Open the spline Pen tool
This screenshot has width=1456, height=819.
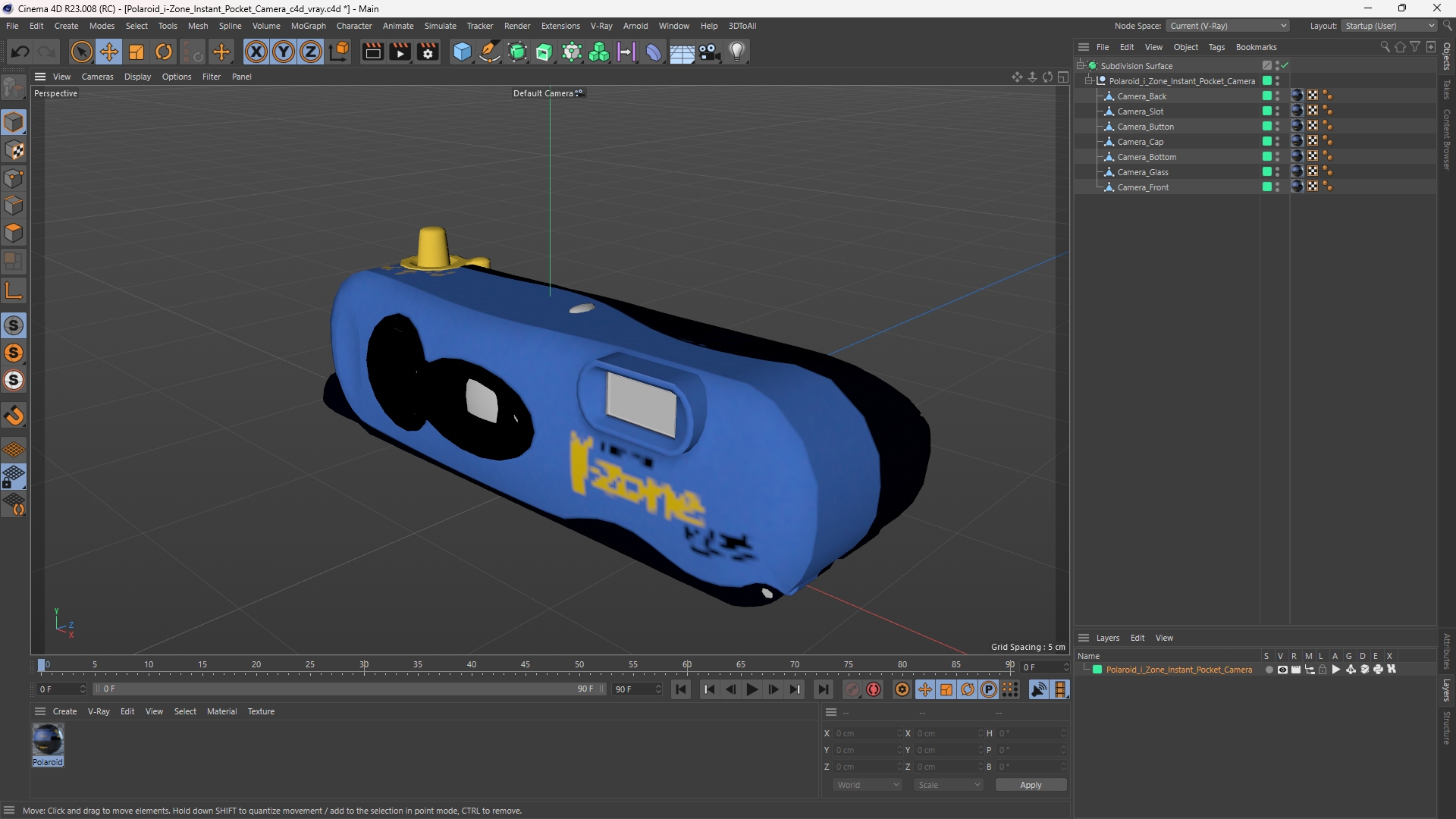tap(490, 52)
